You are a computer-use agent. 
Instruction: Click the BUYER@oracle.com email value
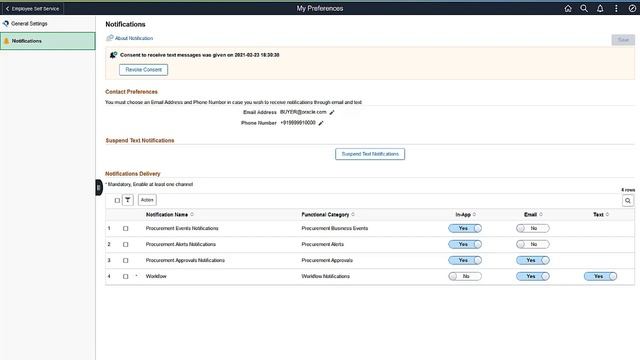(x=303, y=112)
